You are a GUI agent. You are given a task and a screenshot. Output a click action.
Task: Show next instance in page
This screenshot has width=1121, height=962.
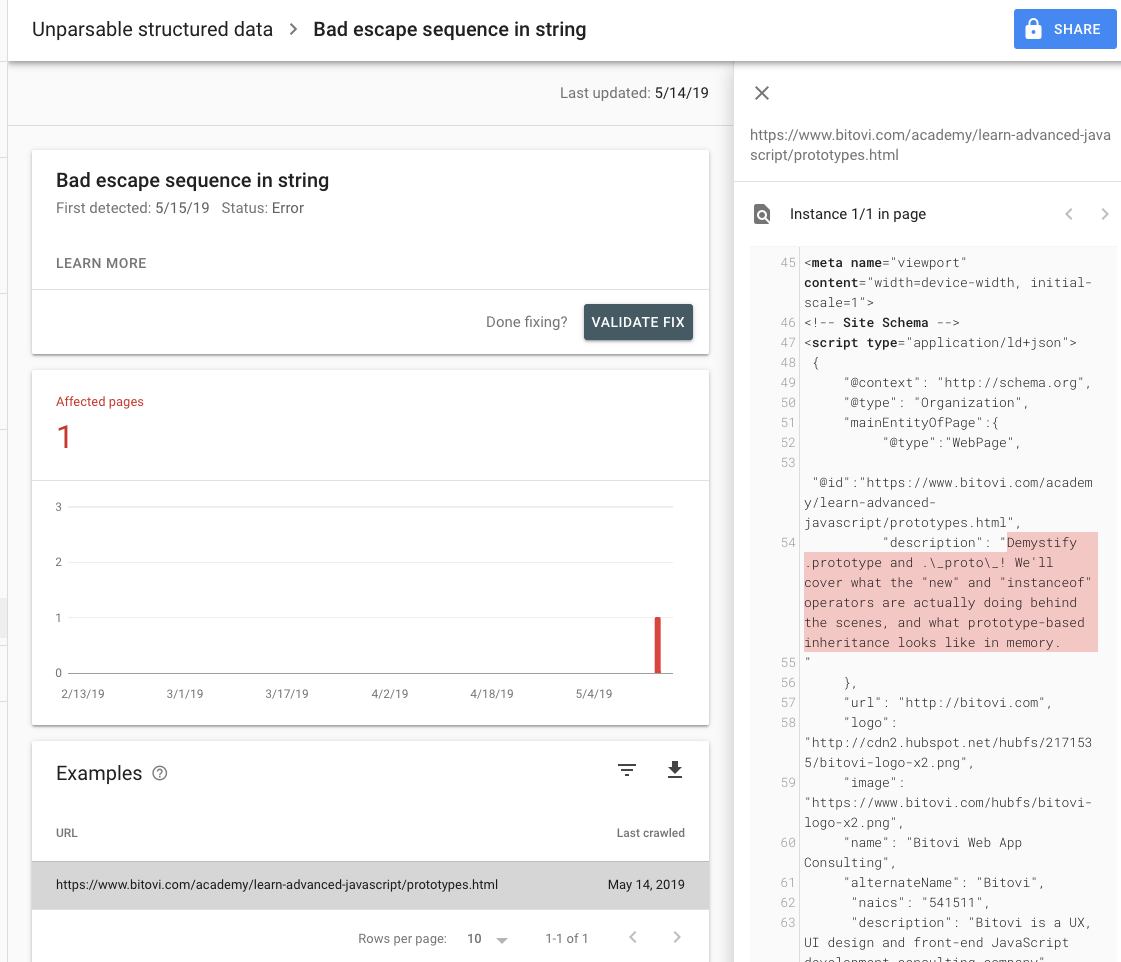coord(1105,214)
